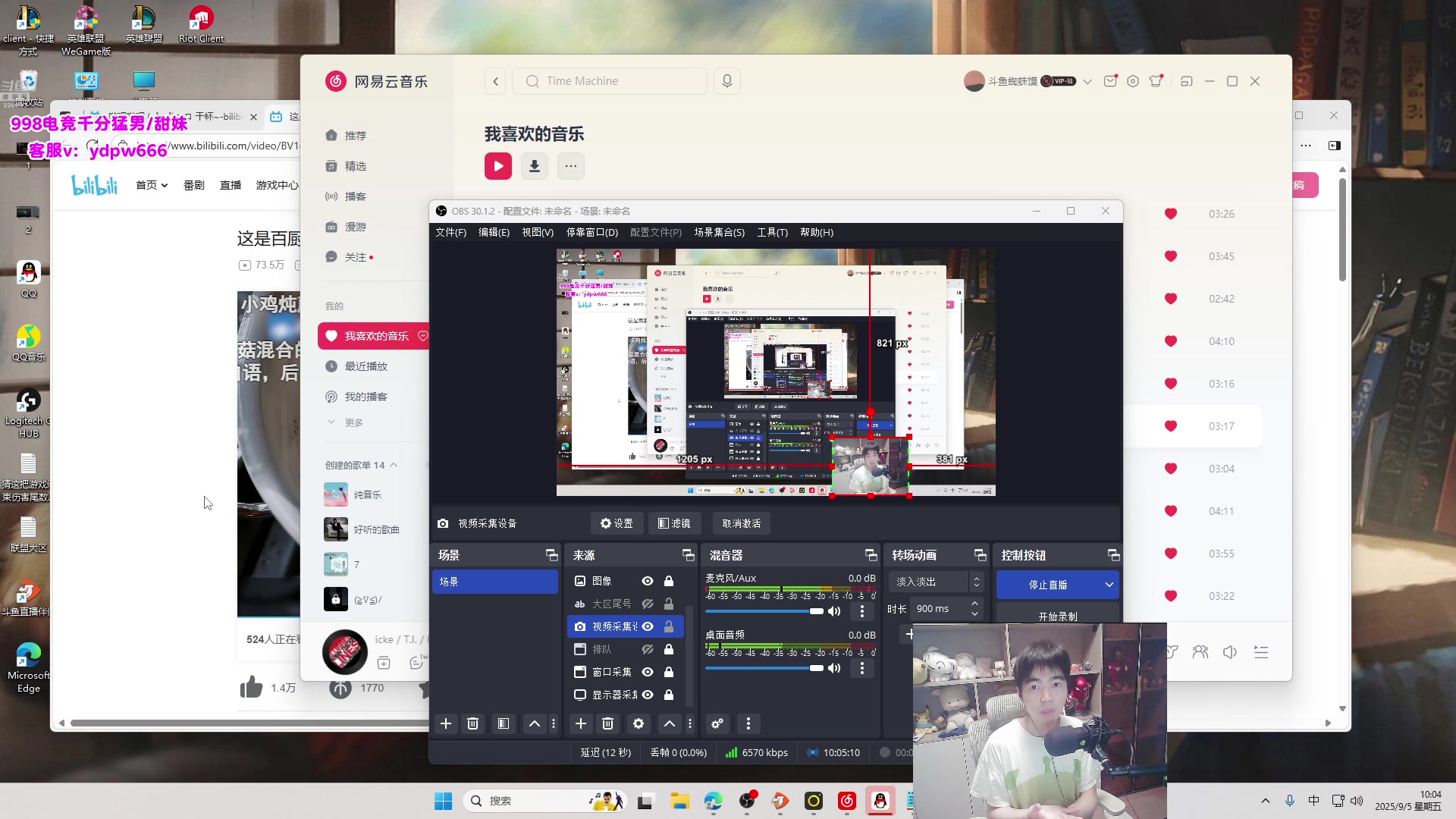1456x819 pixels.
Task: Go back in NetEase Music navigation
Action: [x=496, y=81]
